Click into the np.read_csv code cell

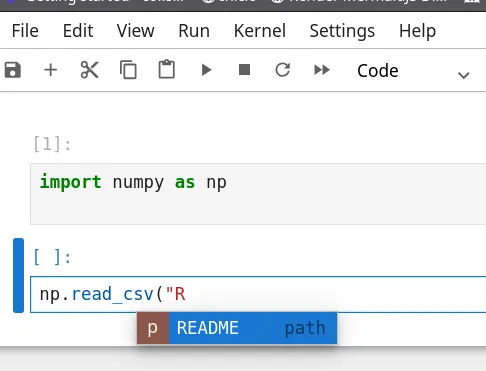pyautogui.click(x=258, y=294)
